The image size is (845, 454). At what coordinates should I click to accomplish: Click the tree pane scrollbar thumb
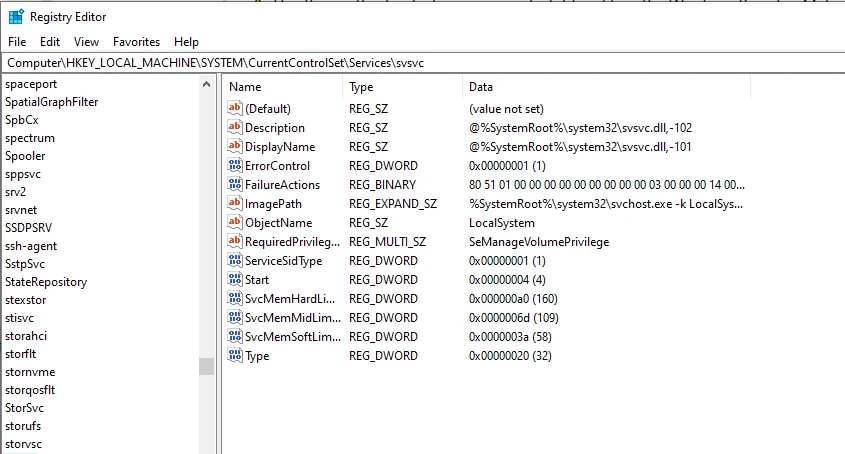[x=206, y=366]
